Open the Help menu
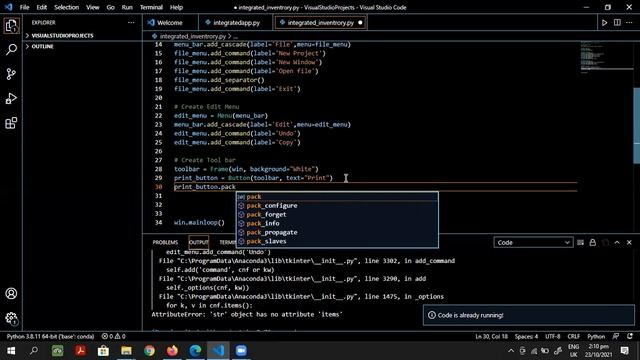This screenshot has height=360, width=640. click(x=176, y=7)
